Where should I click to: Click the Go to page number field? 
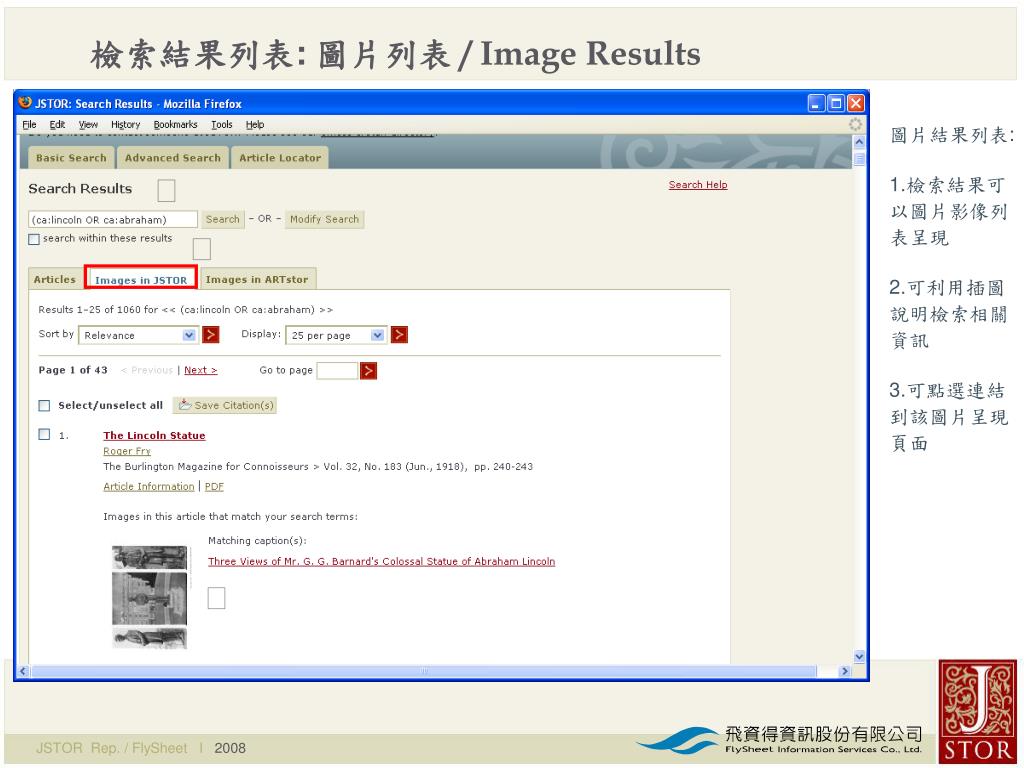click(x=337, y=370)
